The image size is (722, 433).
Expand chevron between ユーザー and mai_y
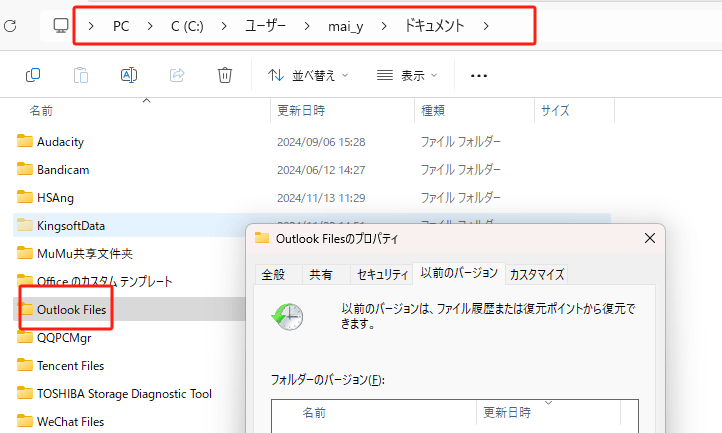(307, 26)
